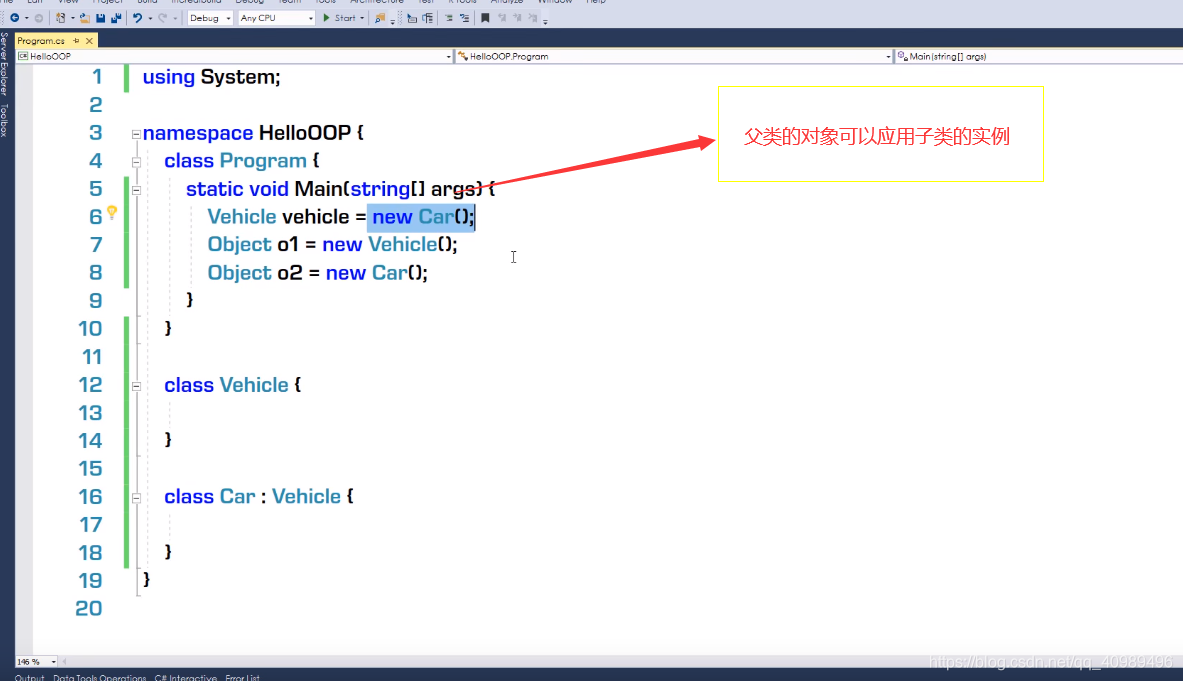Open the Navigate Backward history dropdown
Image resolution: width=1183 pixels, height=681 pixels.
[26, 18]
